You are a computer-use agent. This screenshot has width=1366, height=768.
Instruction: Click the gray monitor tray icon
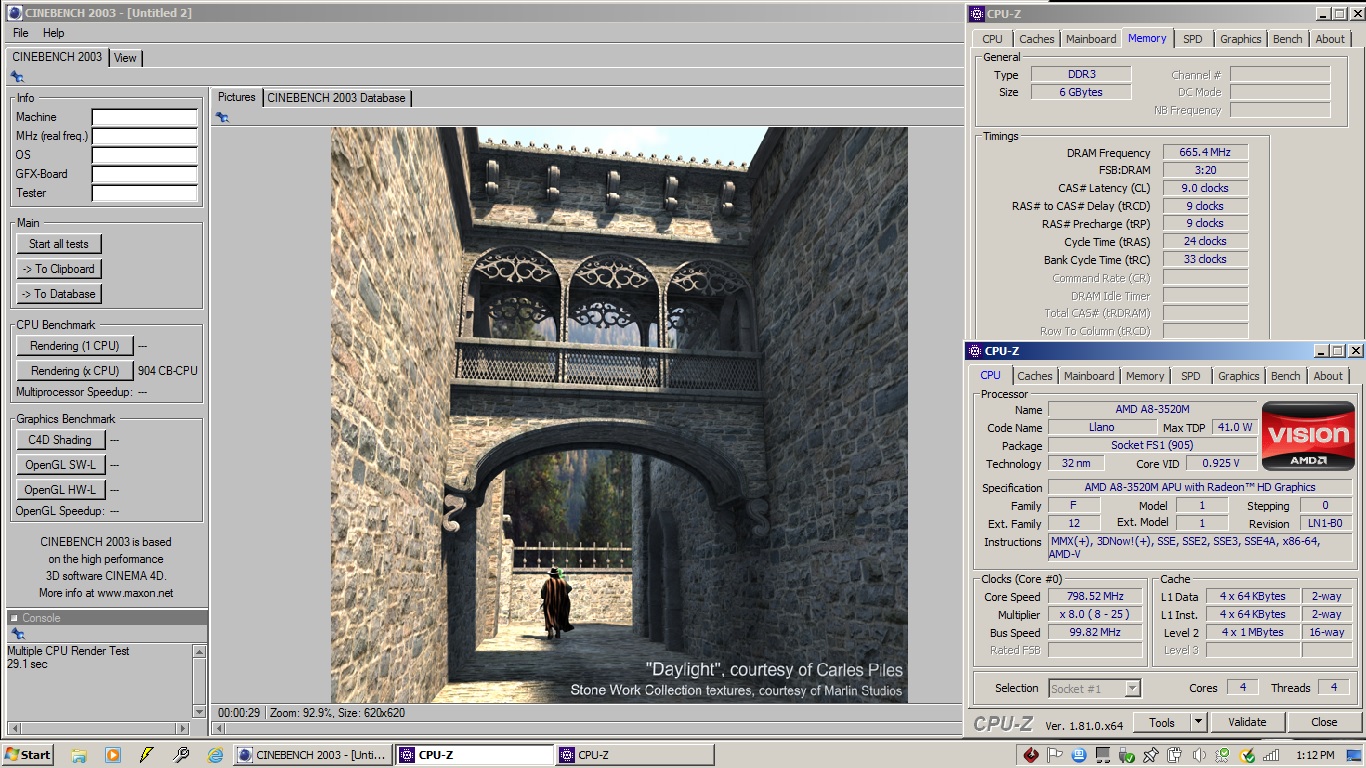[x=1103, y=755]
